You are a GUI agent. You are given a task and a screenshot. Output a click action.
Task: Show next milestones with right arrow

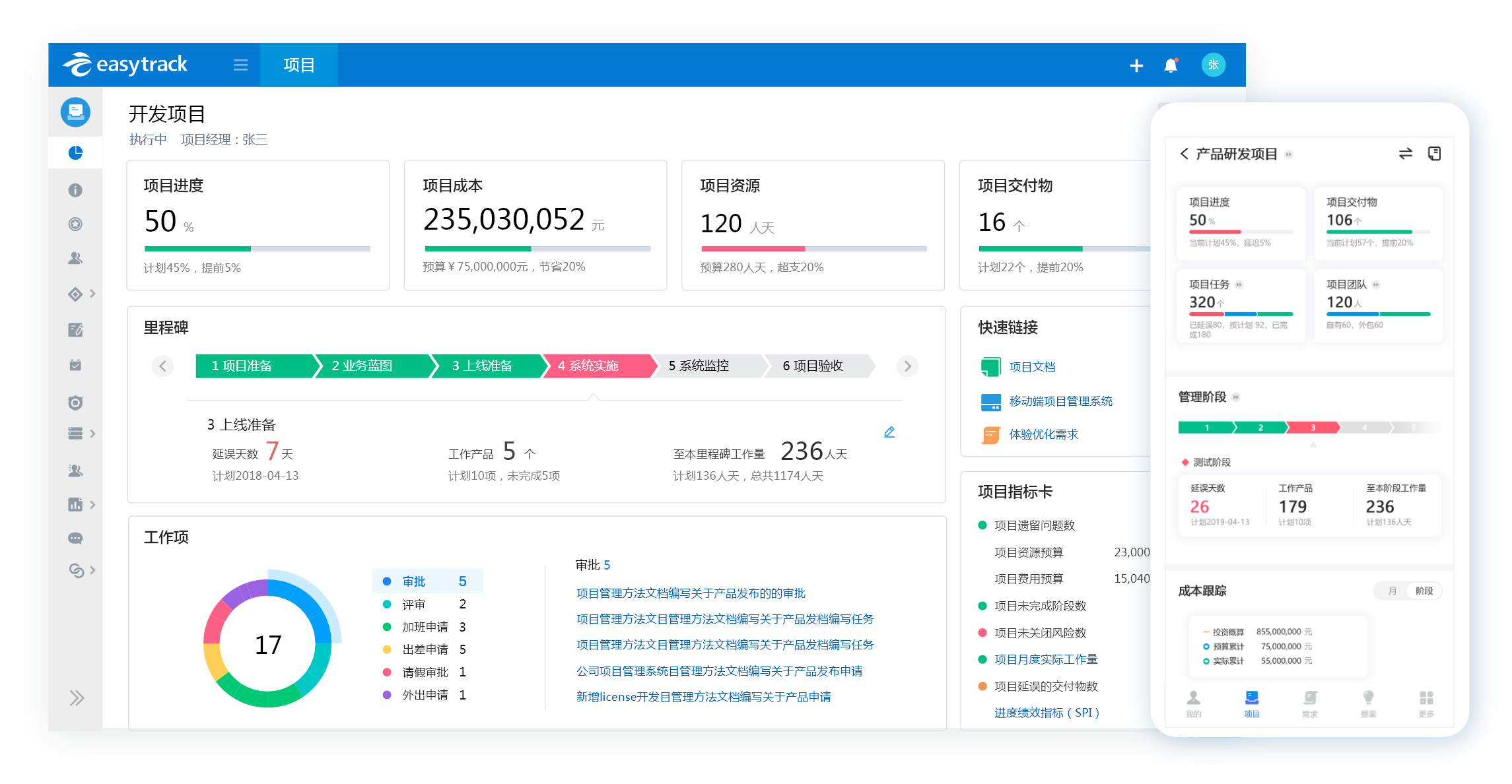click(x=907, y=366)
